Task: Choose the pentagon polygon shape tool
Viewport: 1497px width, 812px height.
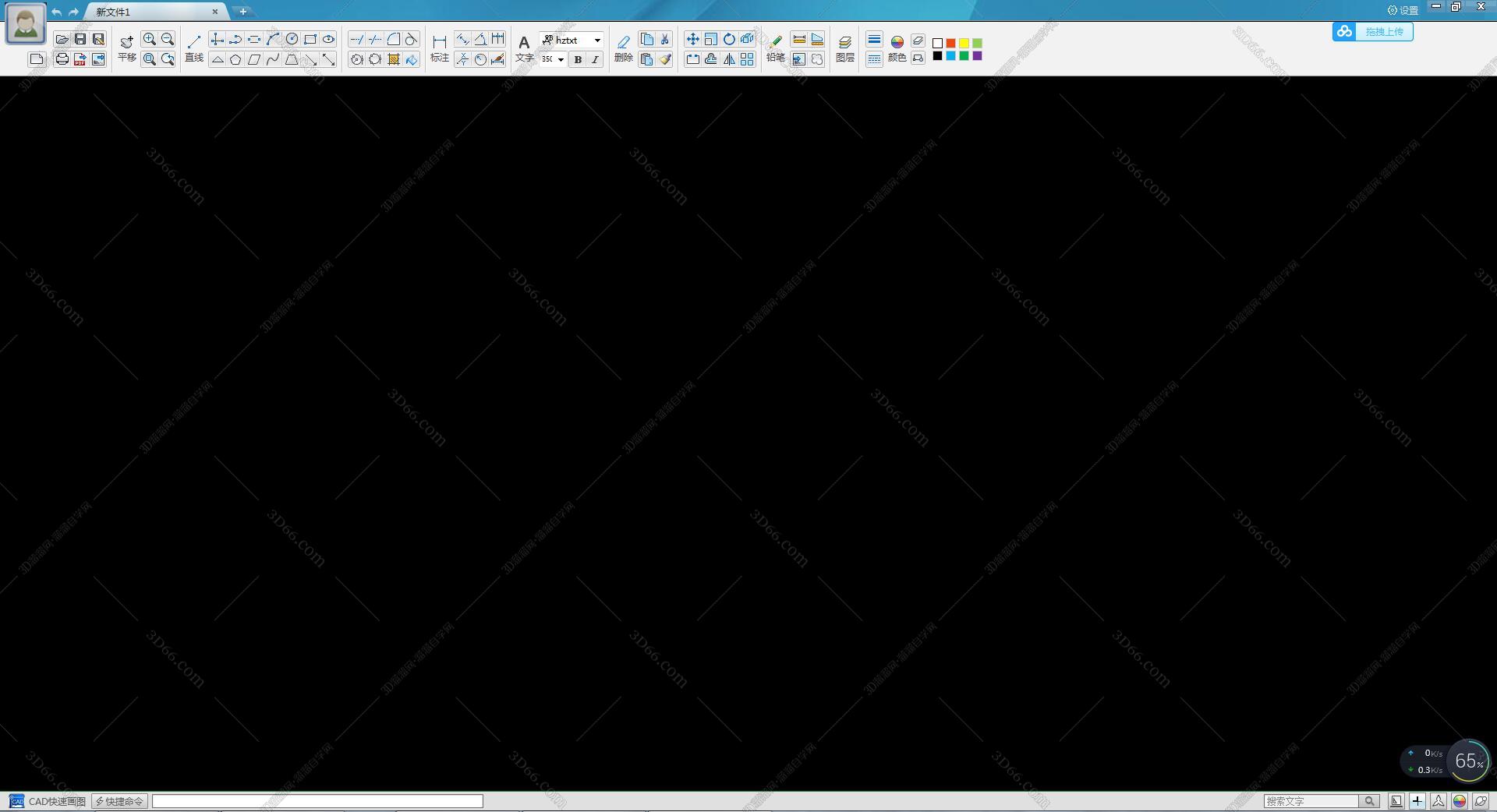Action: point(235,59)
